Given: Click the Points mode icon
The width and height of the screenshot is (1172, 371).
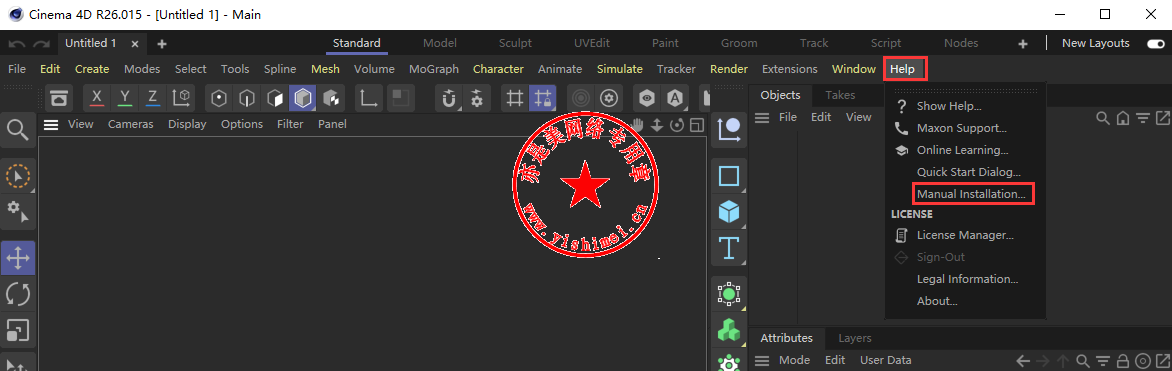Looking at the screenshot, I should point(218,98).
